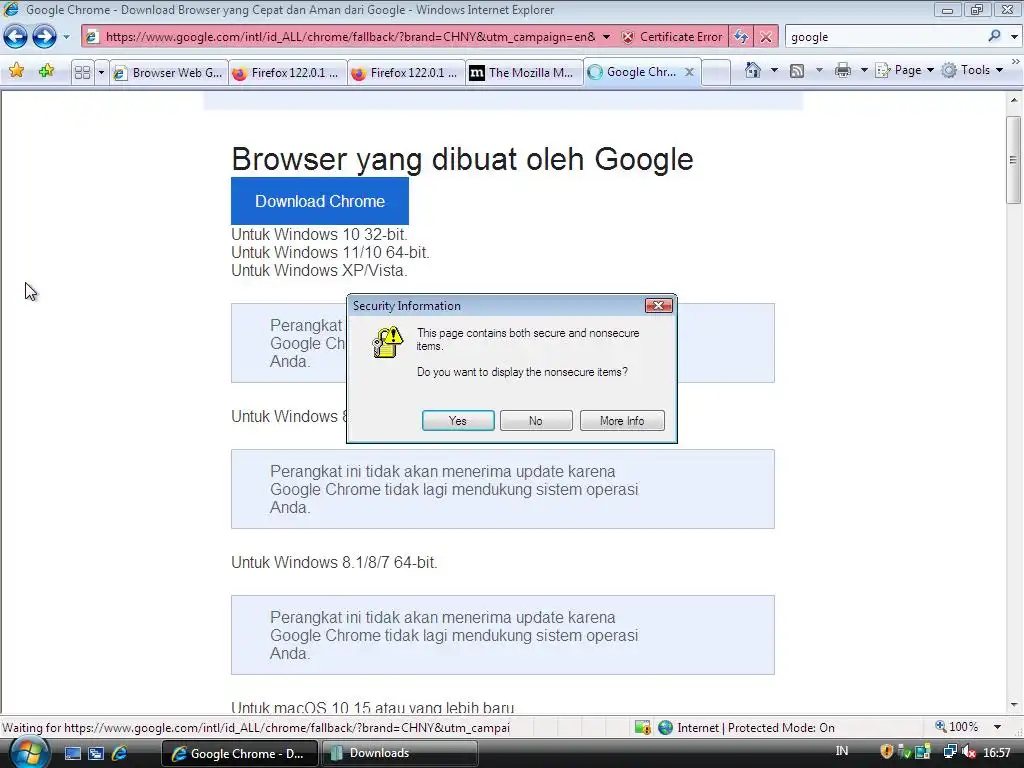The height and width of the screenshot is (768, 1024).
Task: Click the muted volume tray icon
Action: tap(969, 752)
